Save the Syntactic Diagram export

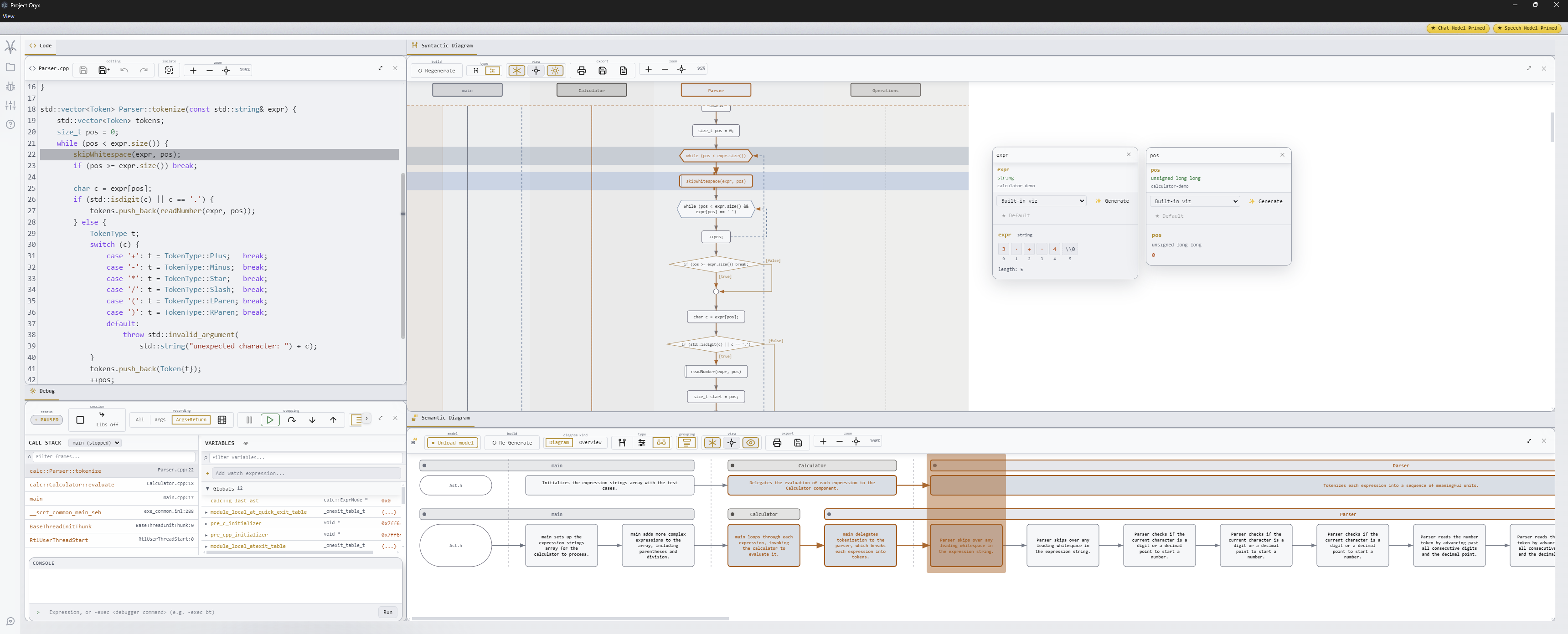click(x=602, y=71)
